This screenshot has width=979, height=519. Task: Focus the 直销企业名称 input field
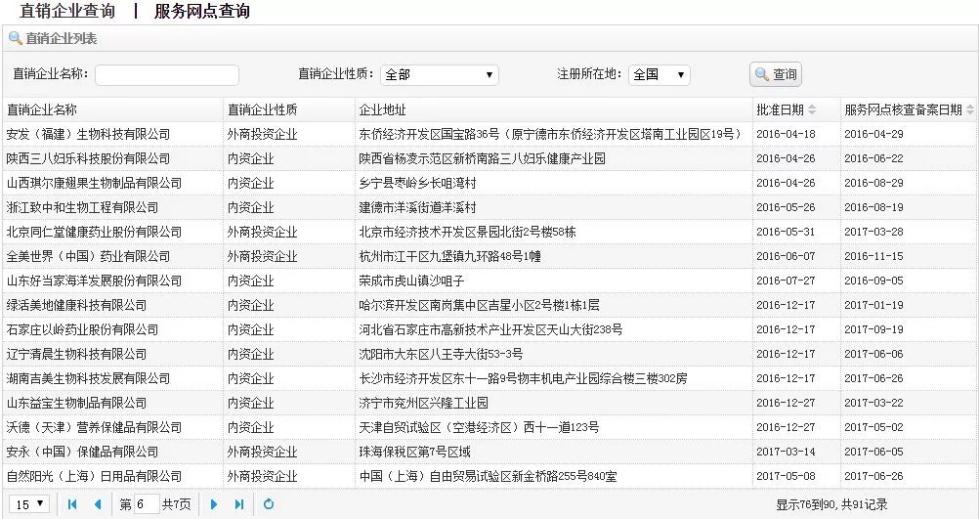pyautogui.click(x=167, y=75)
